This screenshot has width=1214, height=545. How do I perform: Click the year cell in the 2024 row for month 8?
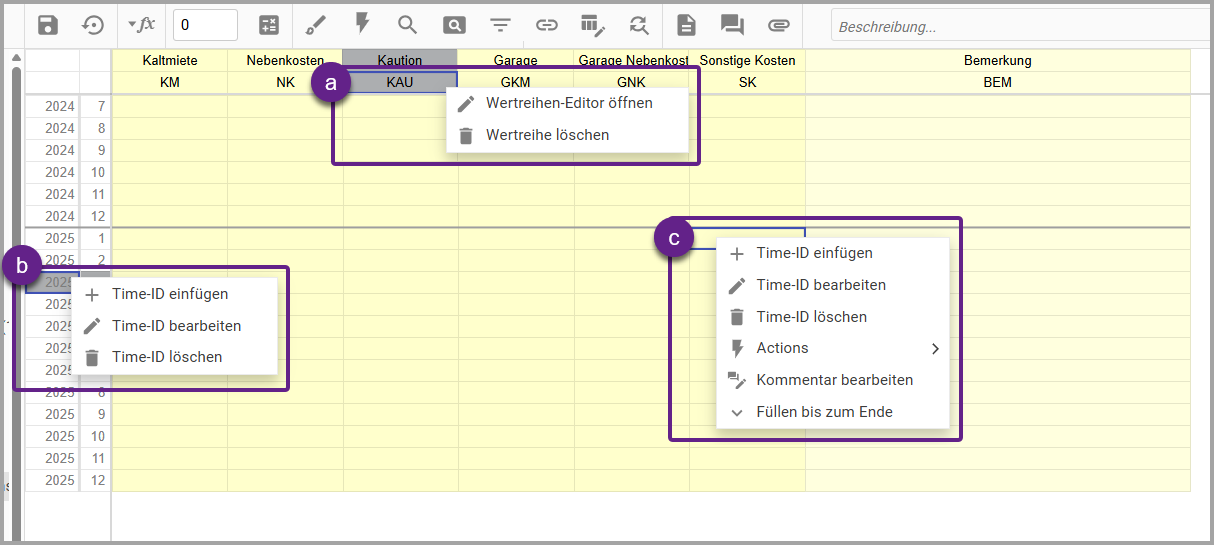(52, 128)
